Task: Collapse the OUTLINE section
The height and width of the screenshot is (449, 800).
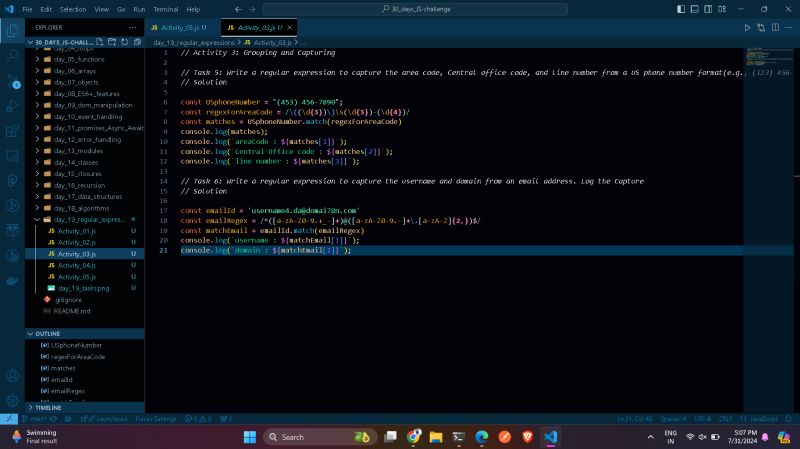Action: (x=85, y=334)
